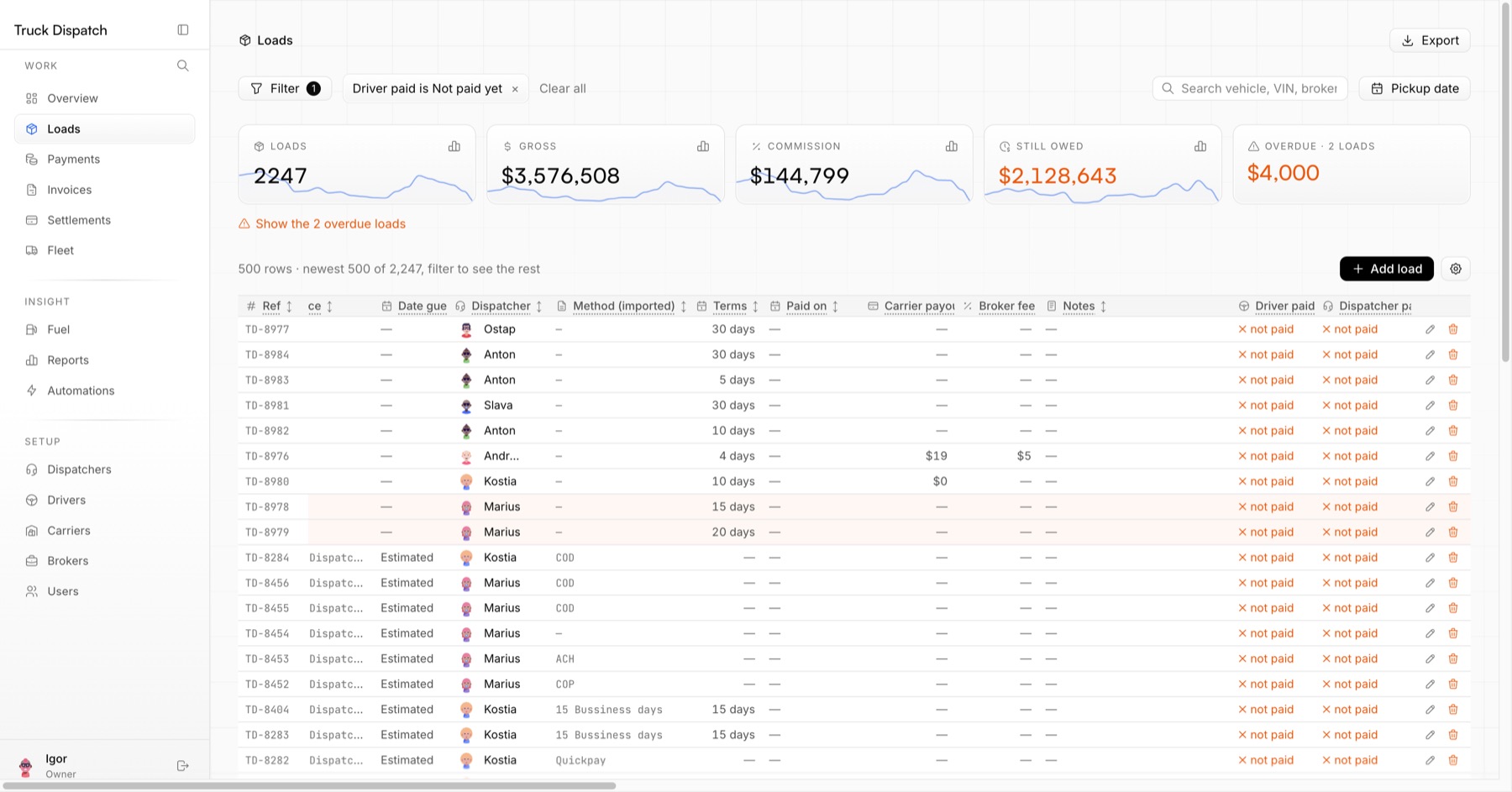Open the sidebar search icon
Image resolution: width=1512 pixels, height=792 pixels.
point(183,66)
